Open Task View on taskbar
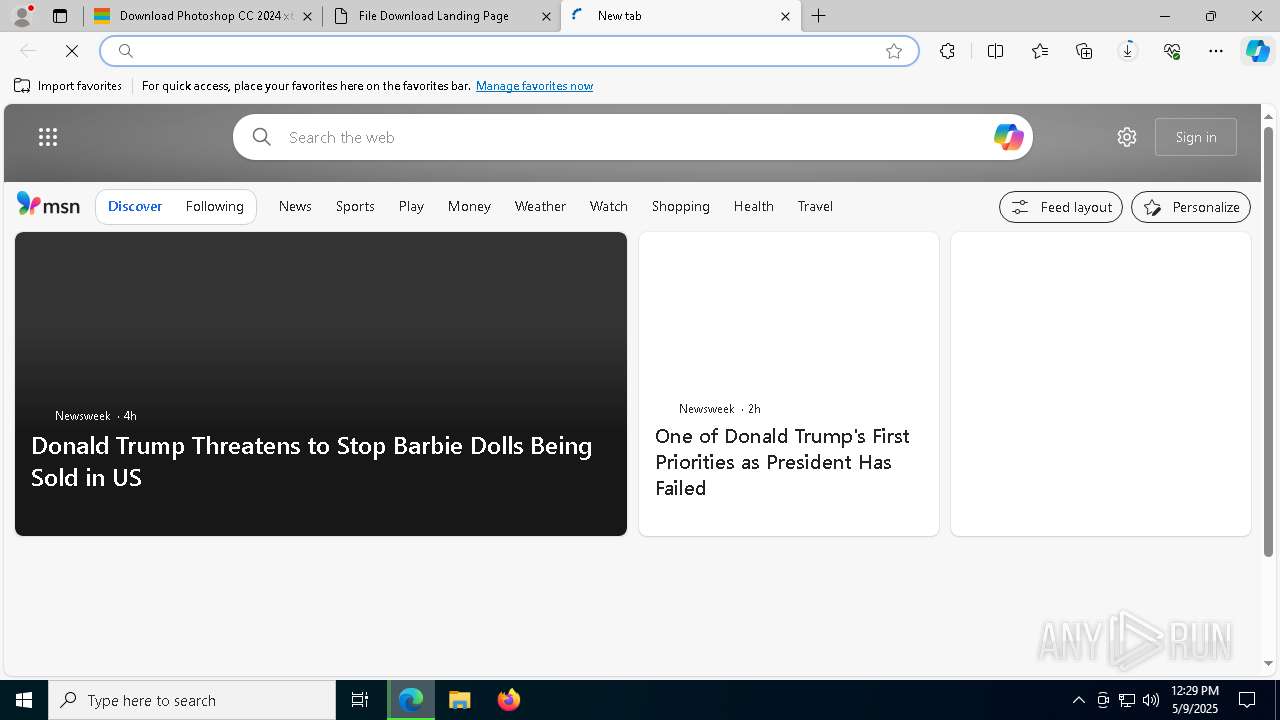The width and height of the screenshot is (1280, 720). pos(360,700)
